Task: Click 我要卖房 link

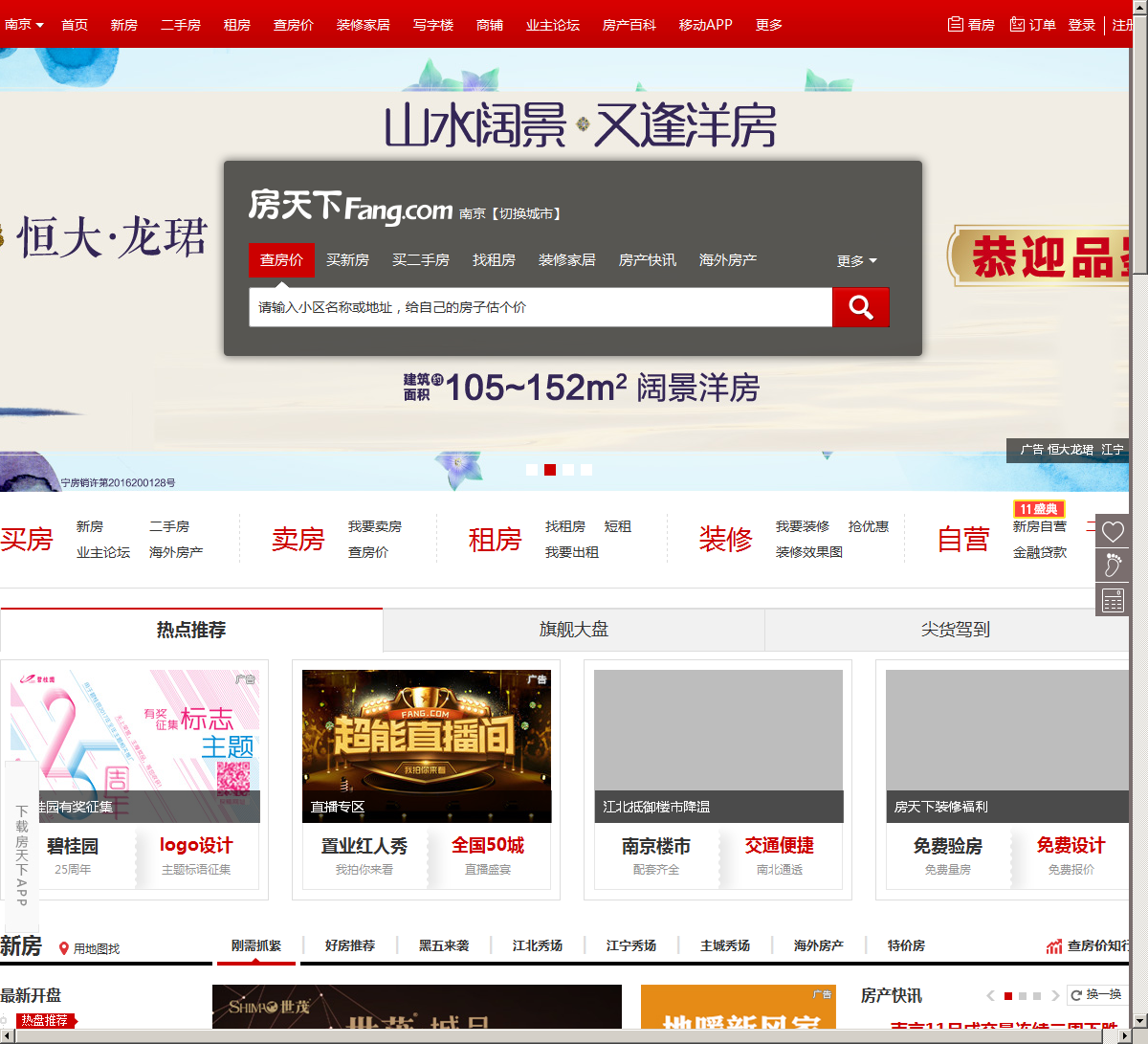Action: pos(375,527)
